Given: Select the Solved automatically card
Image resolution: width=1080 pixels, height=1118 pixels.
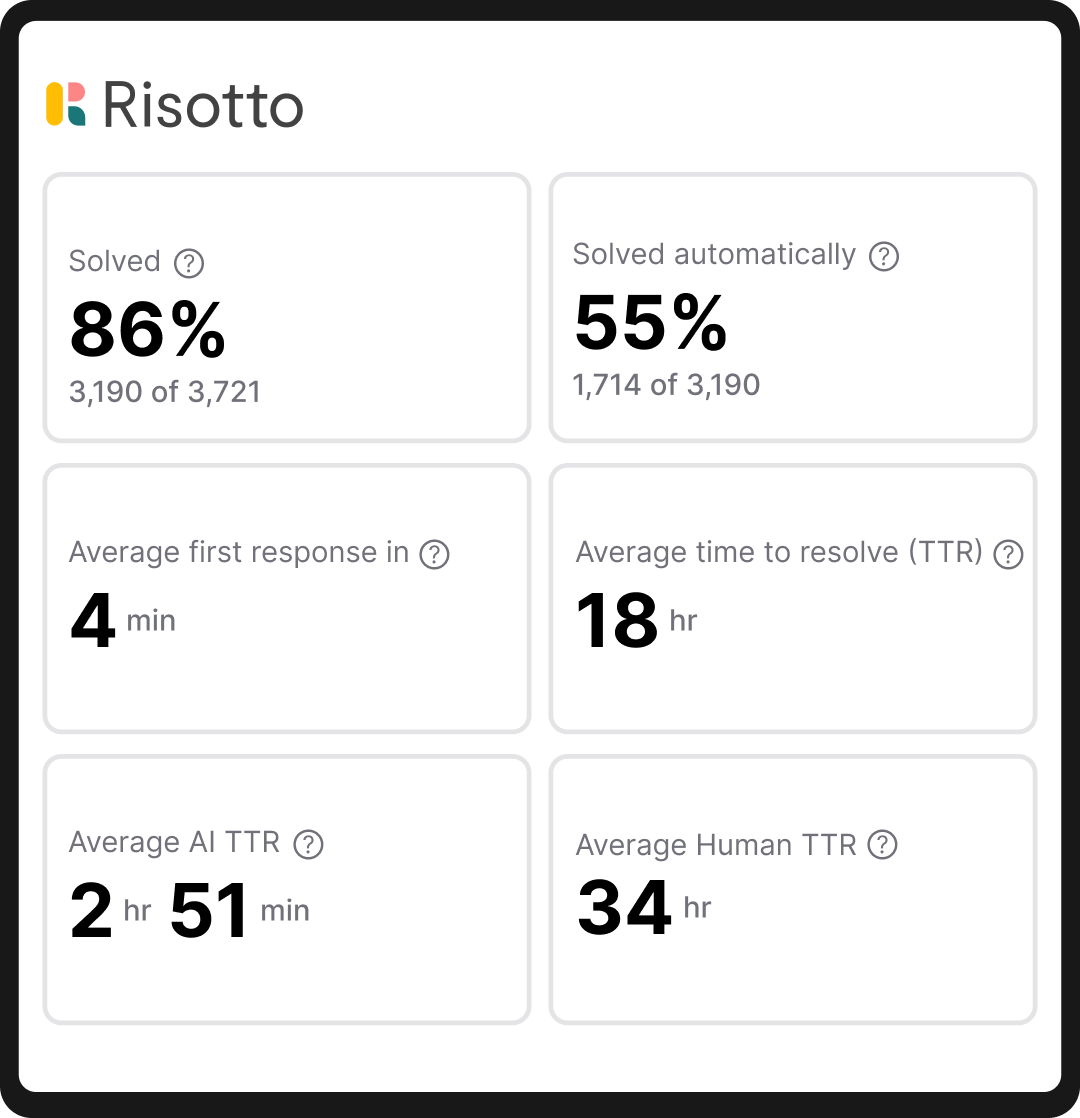Looking at the screenshot, I should (793, 307).
